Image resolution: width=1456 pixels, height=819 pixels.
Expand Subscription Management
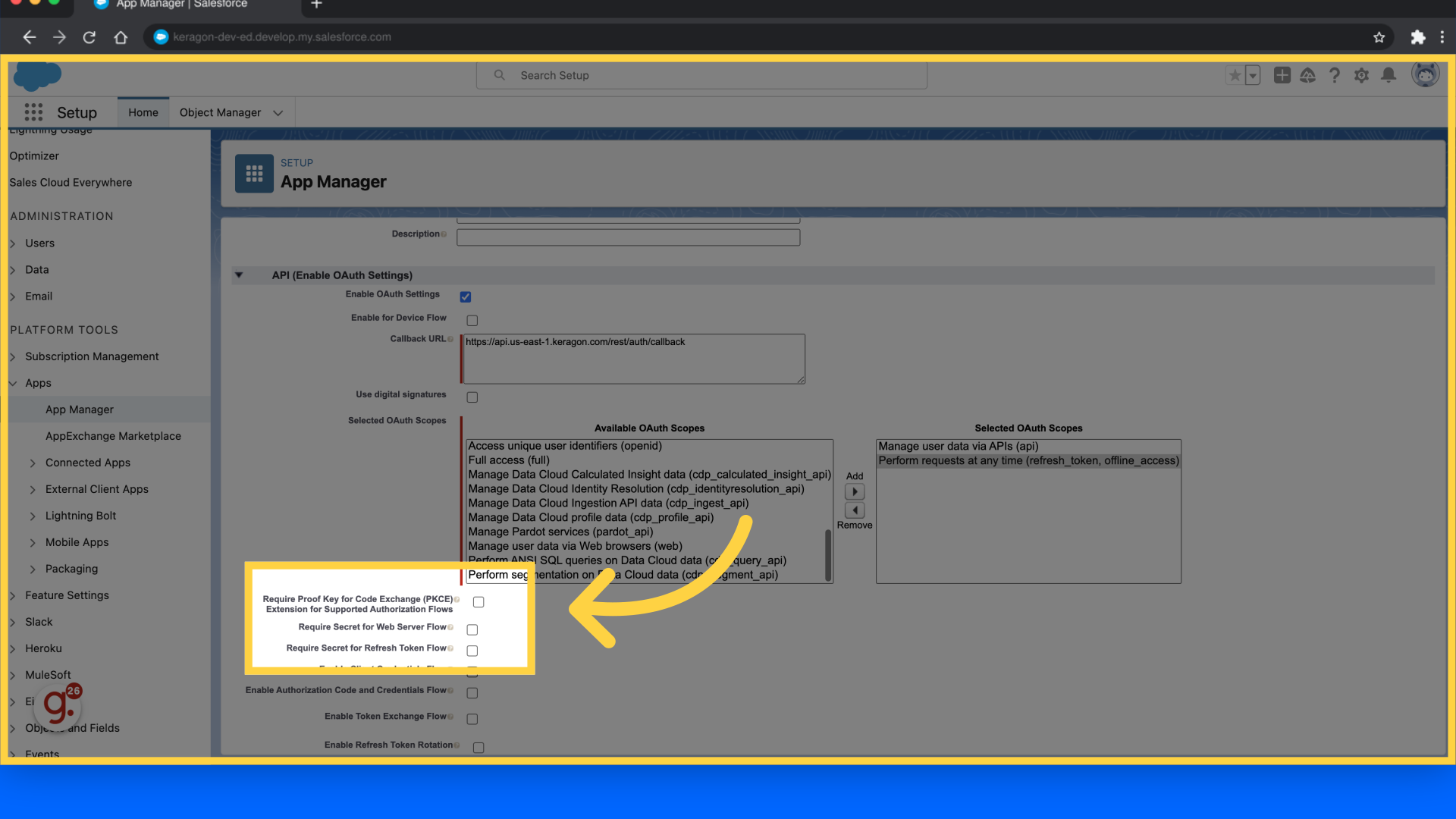(13, 356)
